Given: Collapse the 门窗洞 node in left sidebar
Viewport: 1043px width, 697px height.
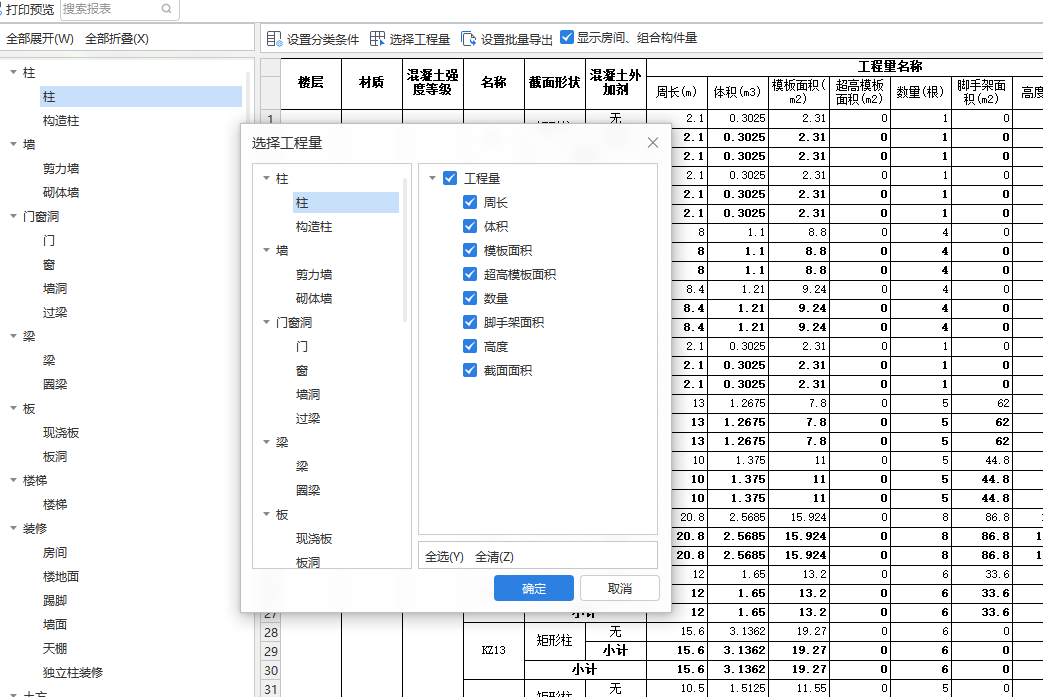Looking at the screenshot, I should click(13, 216).
